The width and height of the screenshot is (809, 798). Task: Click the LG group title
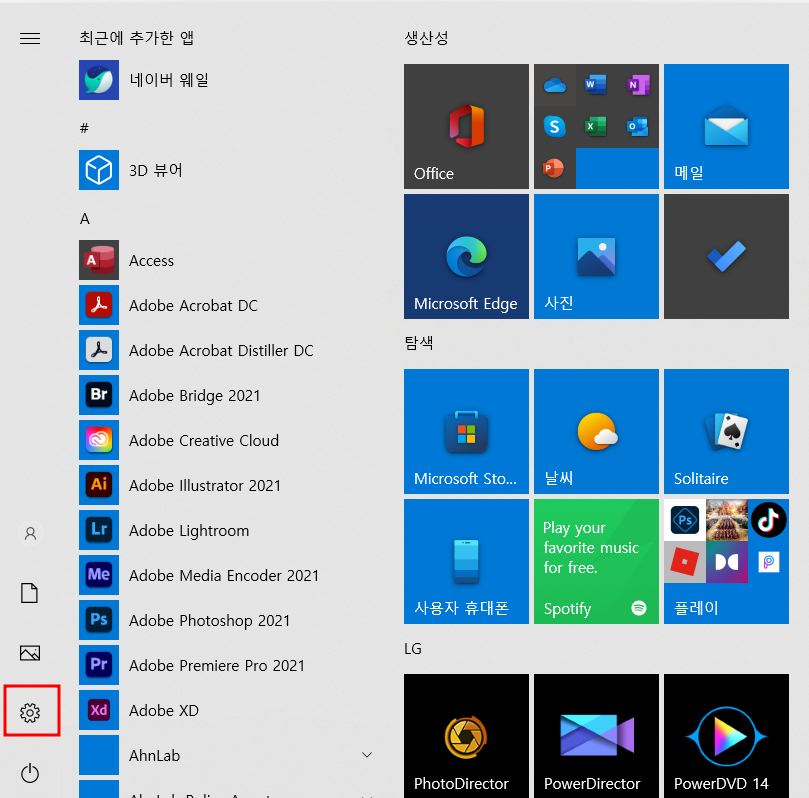pos(413,648)
